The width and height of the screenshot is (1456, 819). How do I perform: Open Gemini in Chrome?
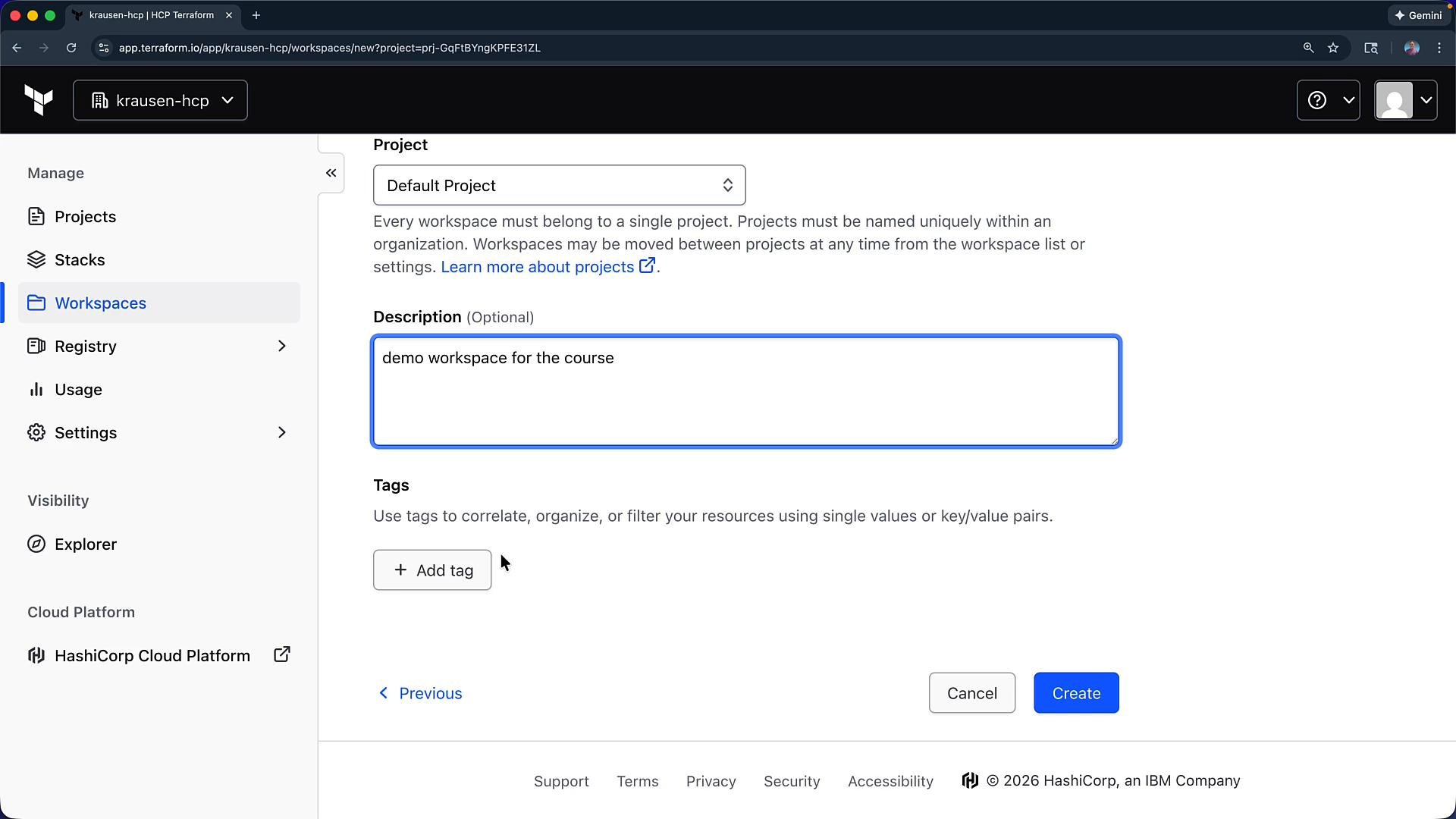(1418, 15)
